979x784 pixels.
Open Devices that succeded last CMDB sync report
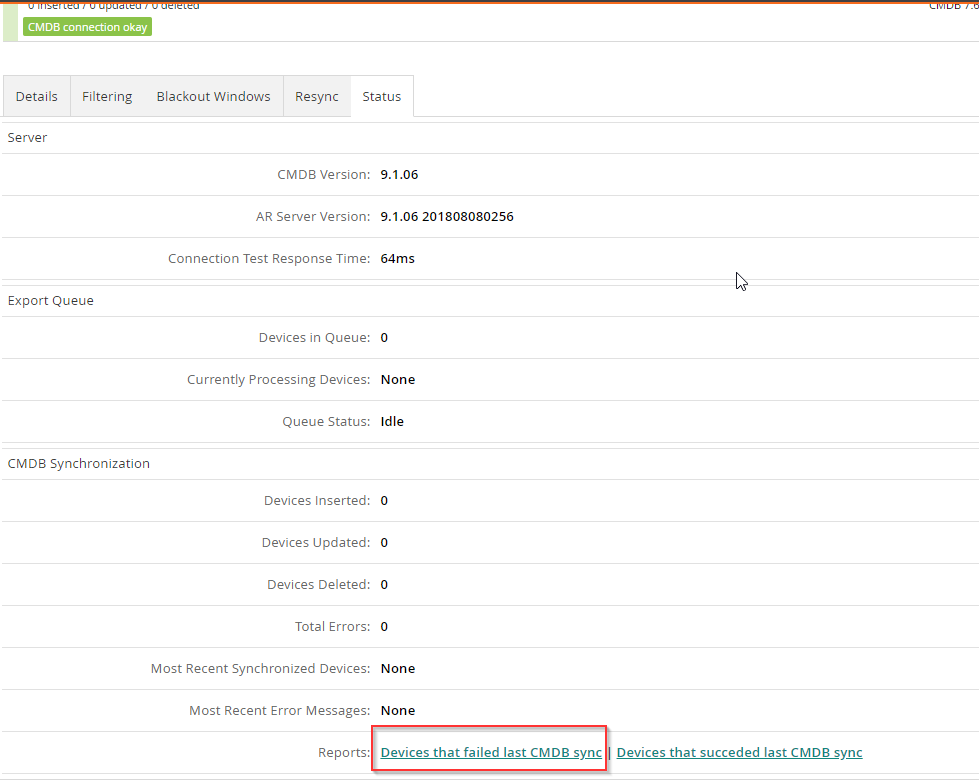pyautogui.click(x=739, y=752)
